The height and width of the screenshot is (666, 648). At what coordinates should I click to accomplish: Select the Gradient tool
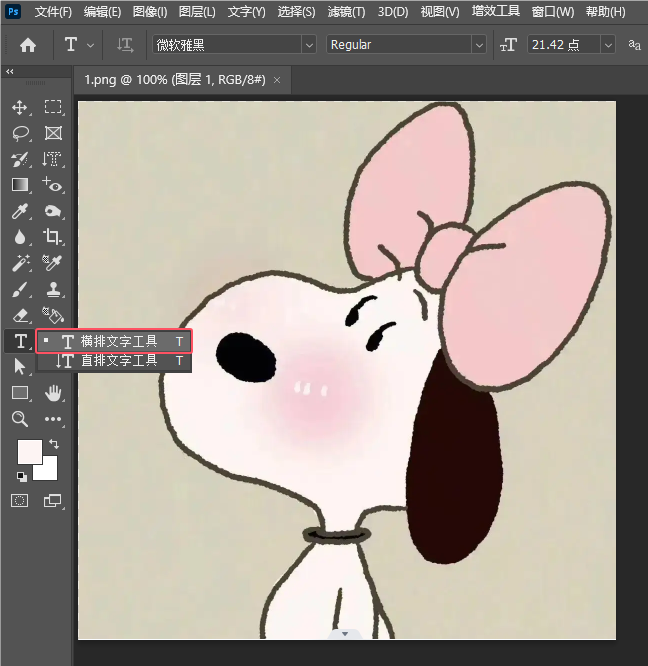point(20,185)
